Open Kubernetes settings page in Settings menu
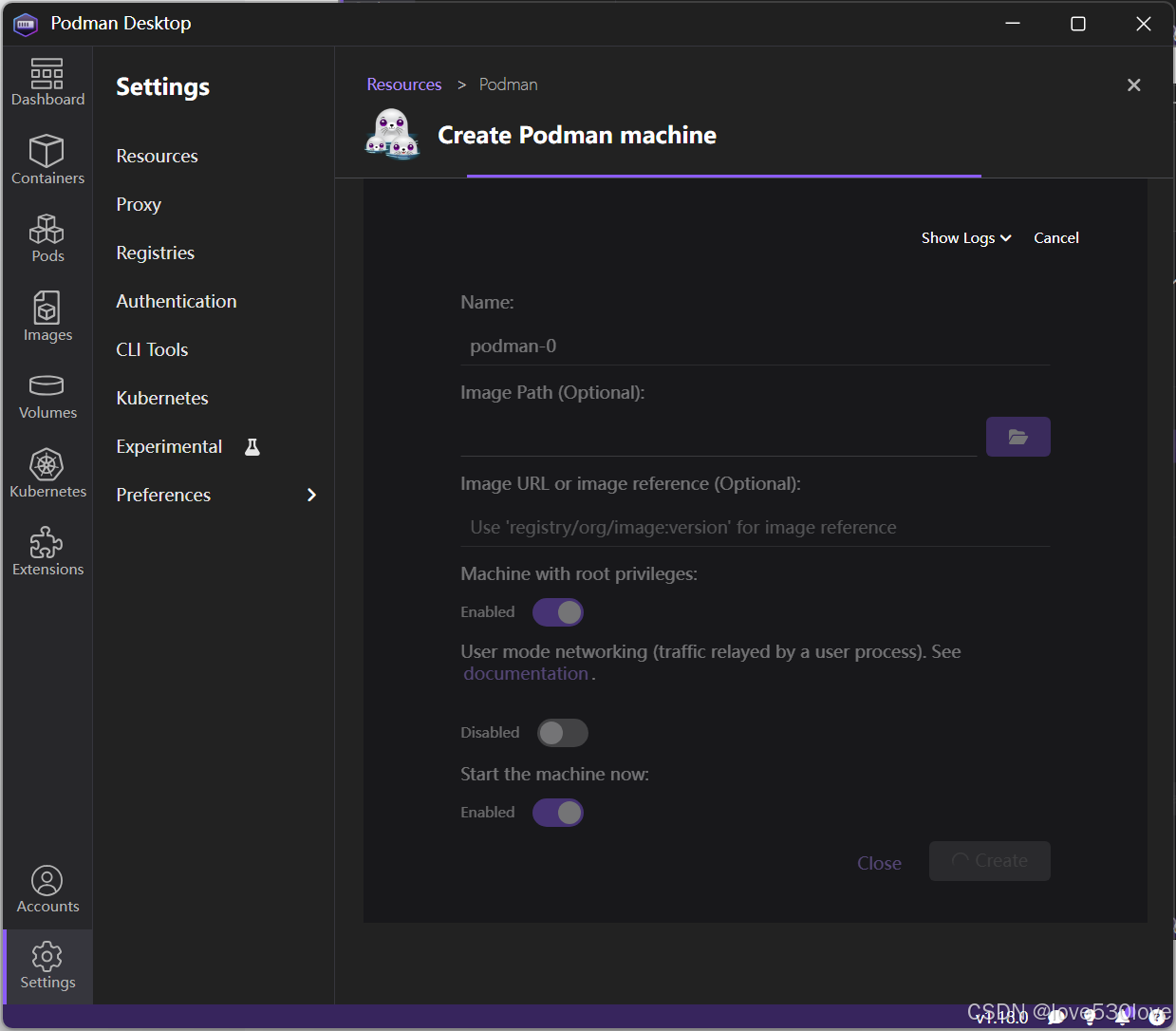1176x1031 pixels. 162,398
